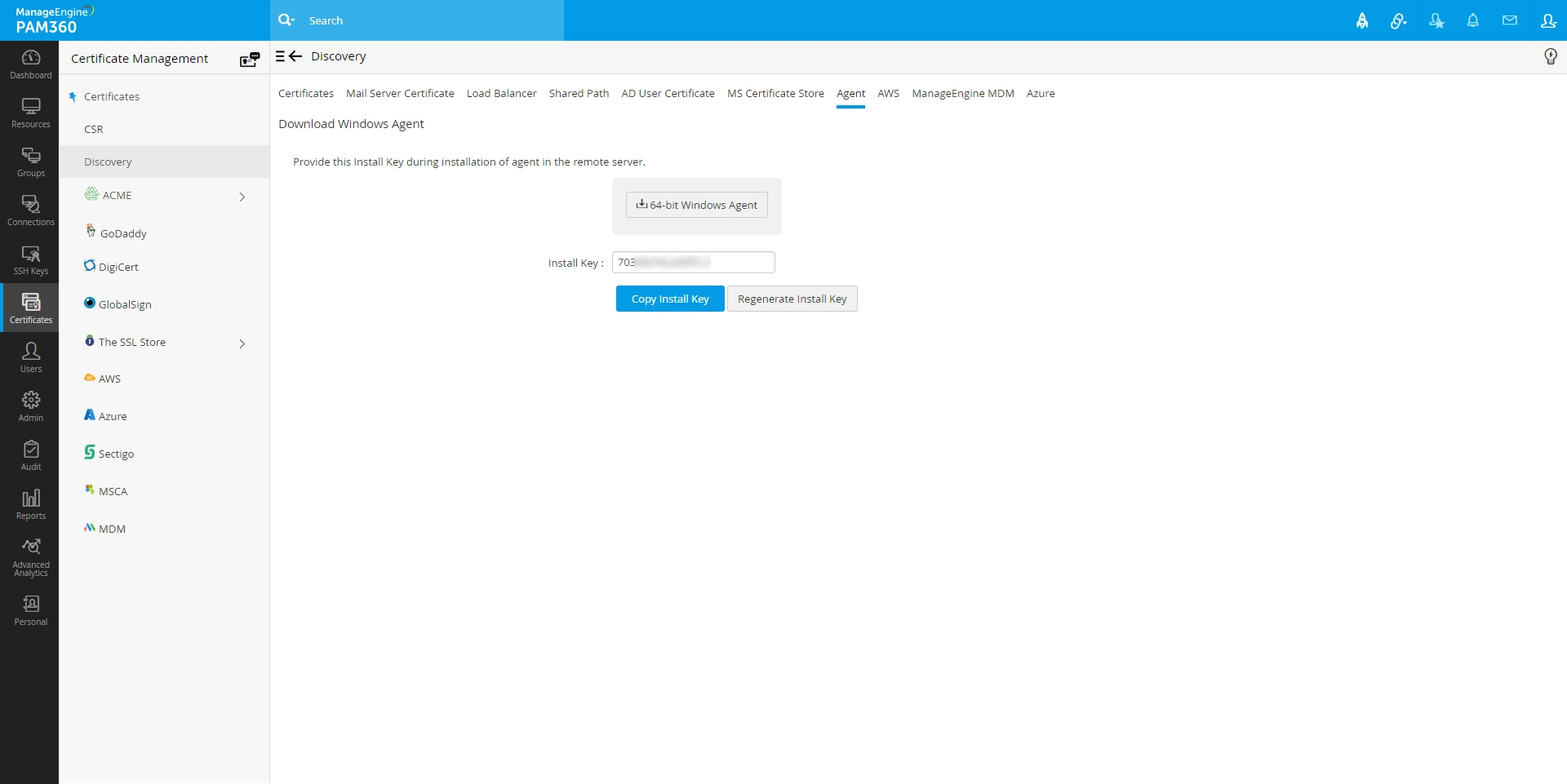Open the link dropdown arrow in the header

coord(1397,20)
